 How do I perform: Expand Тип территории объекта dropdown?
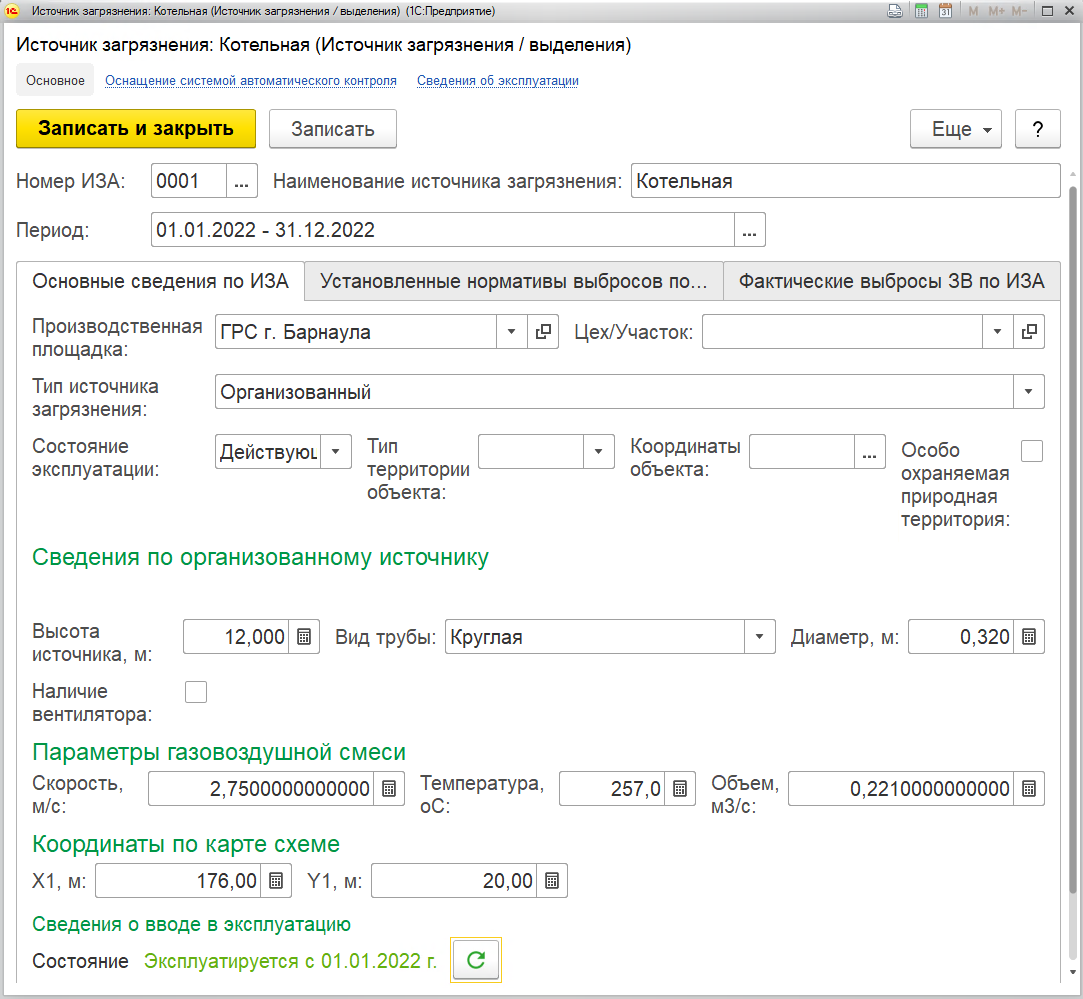[x=599, y=452]
